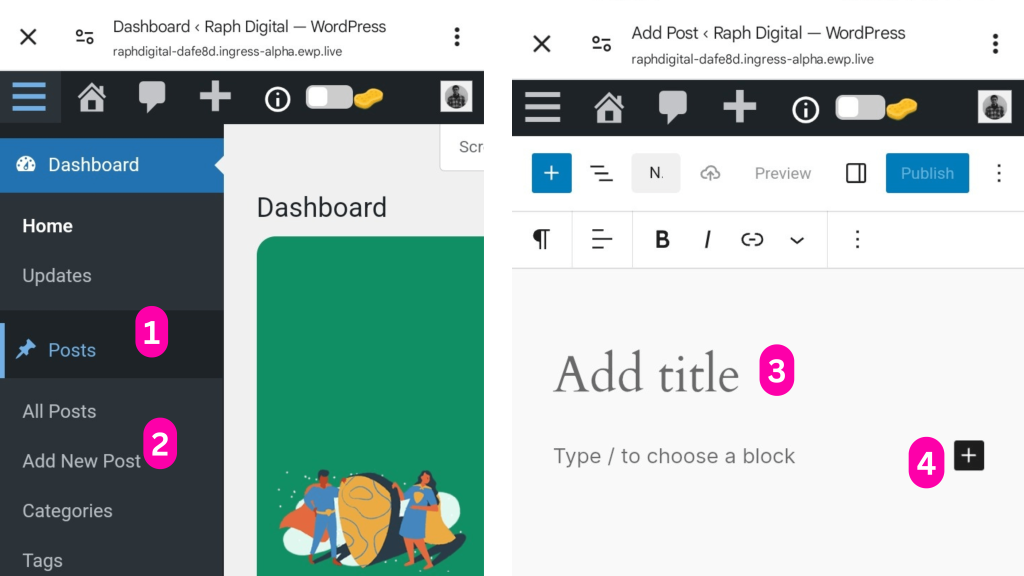Toggle the switch in Dashboard admin bar

[328, 97]
